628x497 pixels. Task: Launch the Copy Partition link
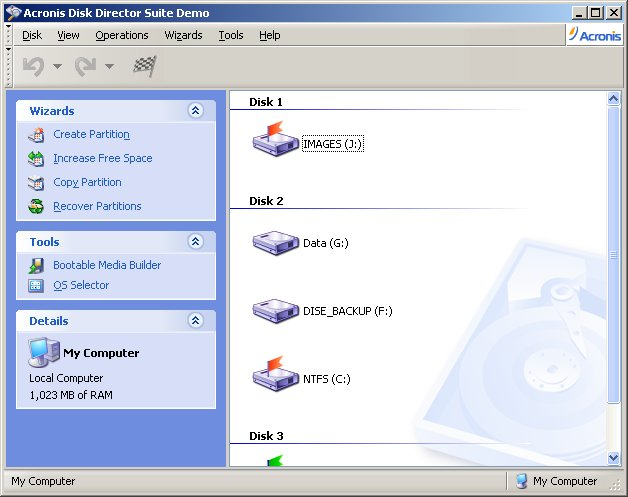click(x=87, y=183)
